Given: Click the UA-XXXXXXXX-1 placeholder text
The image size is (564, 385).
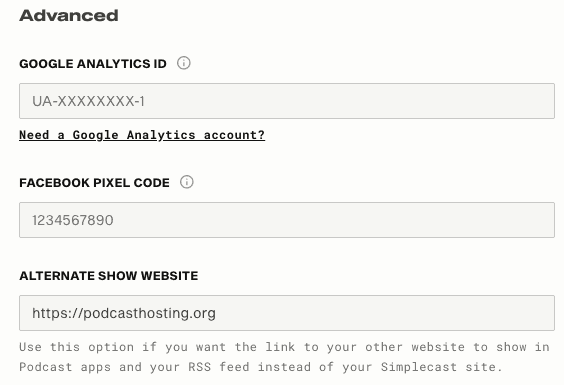Looking at the screenshot, I should tap(88, 101).
